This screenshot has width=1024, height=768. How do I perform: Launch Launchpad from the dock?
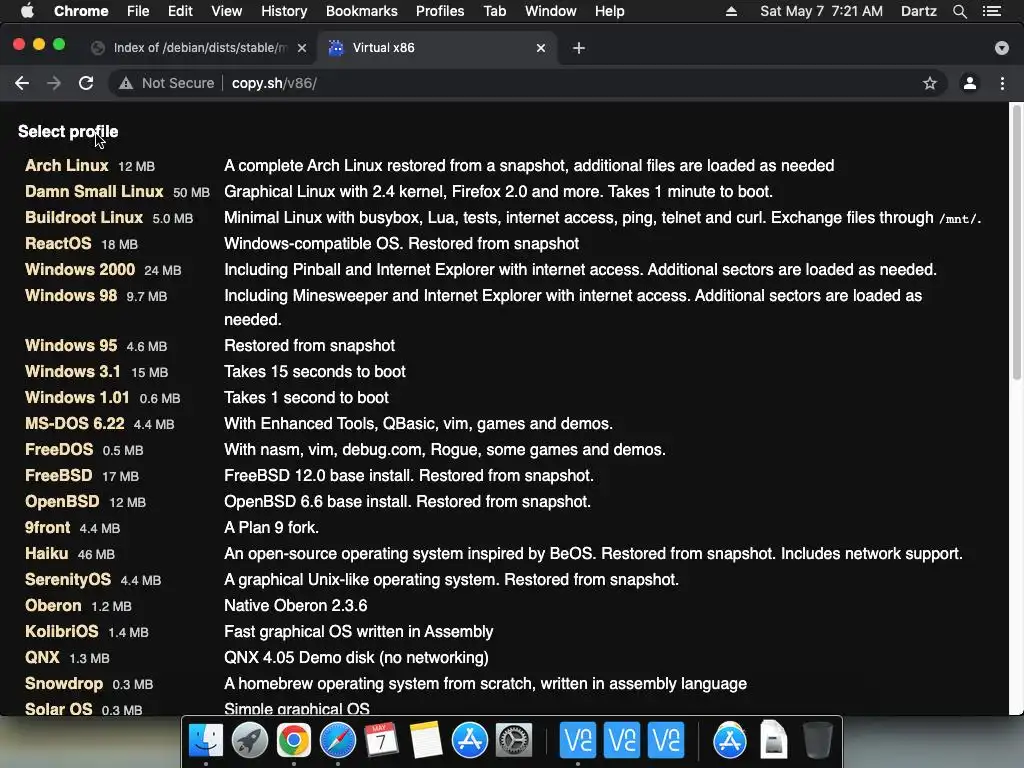click(249, 740)
